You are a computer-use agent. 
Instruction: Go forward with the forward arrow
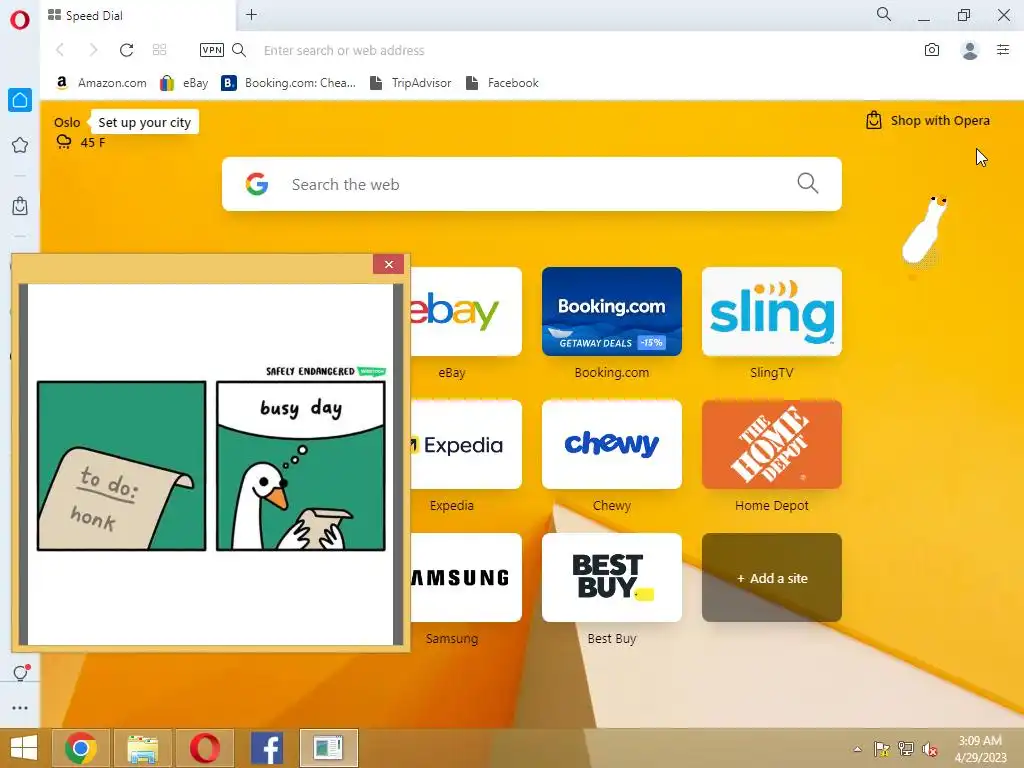(x=93, y=50)
